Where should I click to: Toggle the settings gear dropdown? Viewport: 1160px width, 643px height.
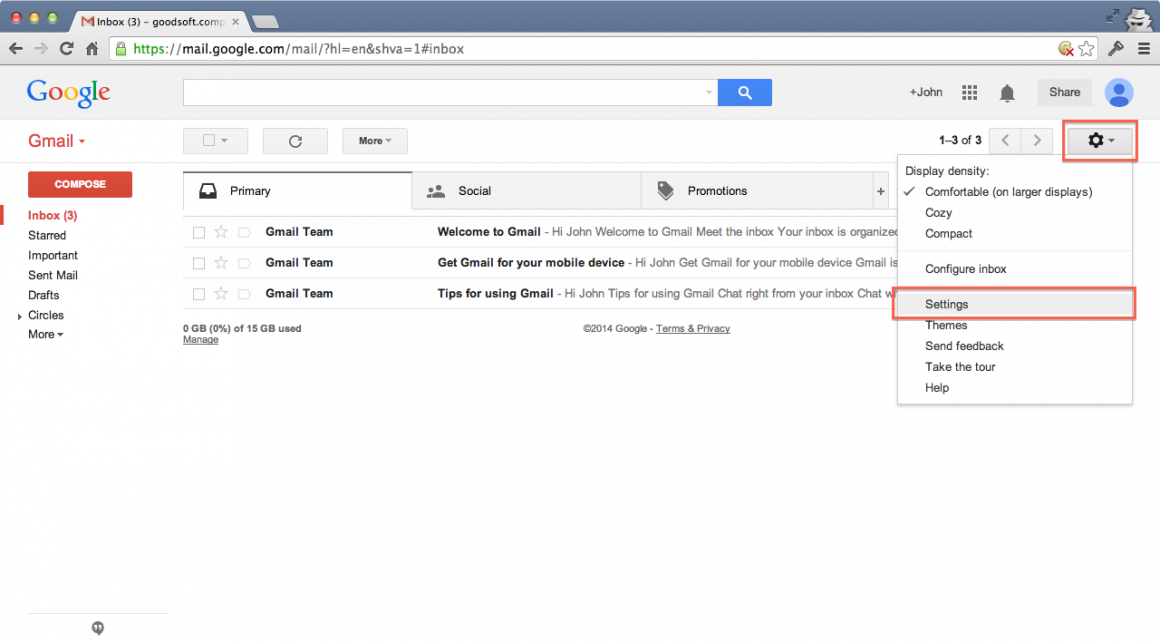click(1100, 141)
